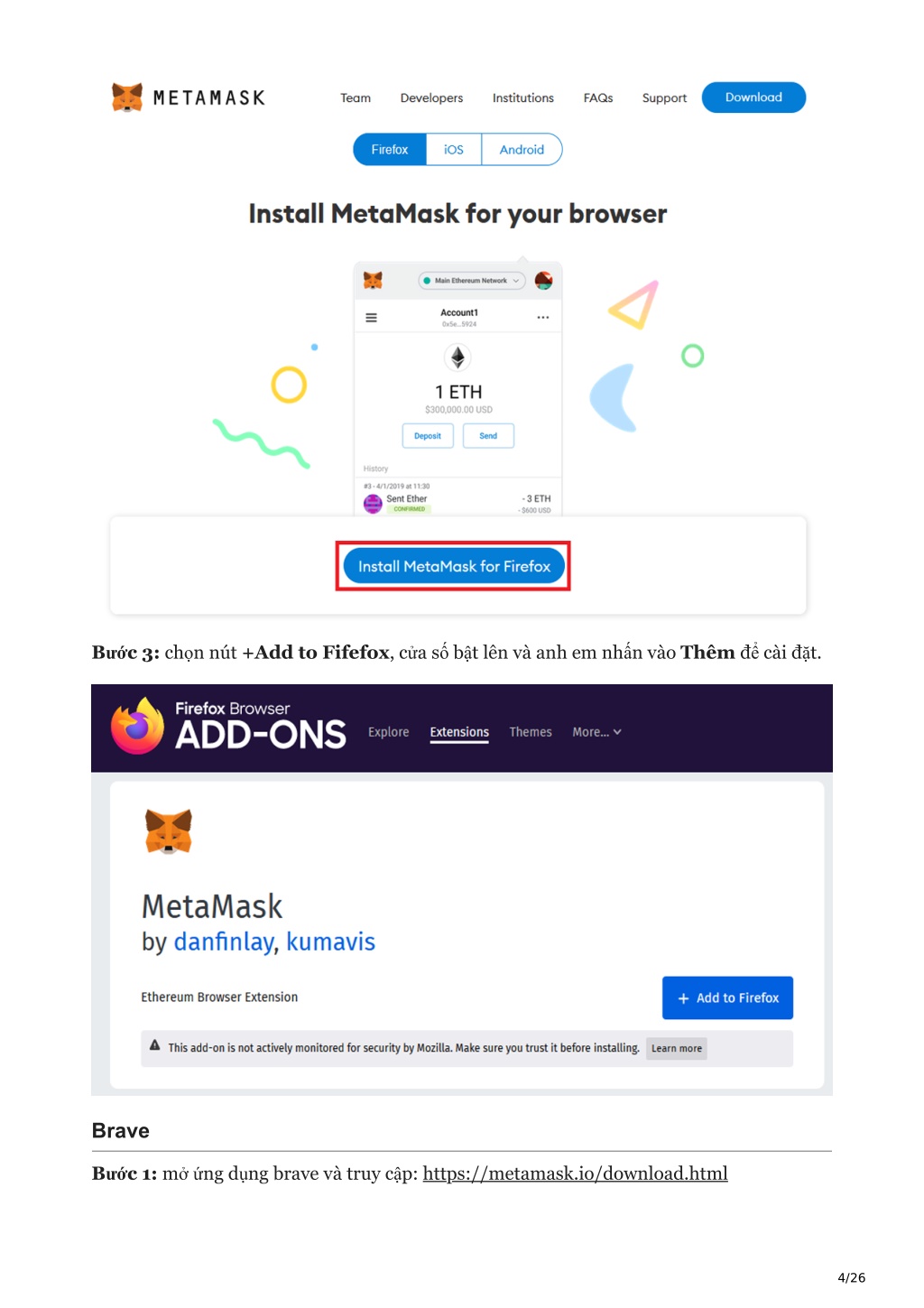
Task: Click the warning triangle icon in notice
Action: pyautogui.click(x=155, y=1045)
